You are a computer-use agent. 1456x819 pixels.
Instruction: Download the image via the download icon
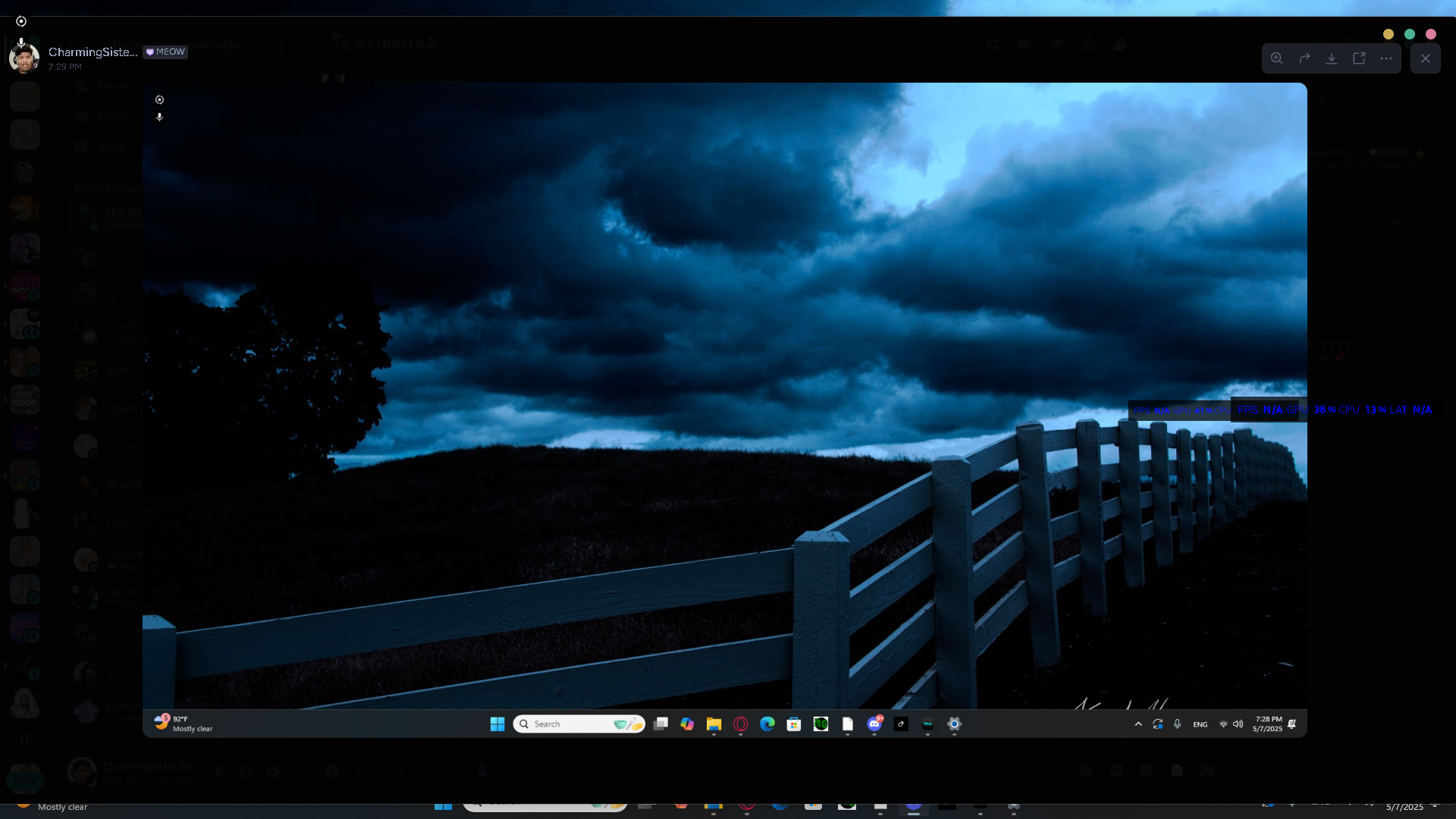pyautogui.click(x=1332, y=58)
